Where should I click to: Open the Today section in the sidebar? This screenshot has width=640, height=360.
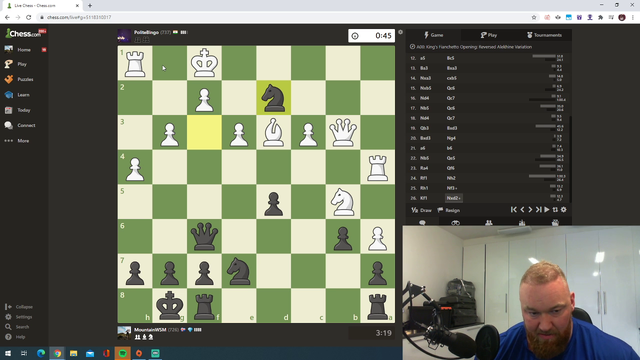click(24, 110)
